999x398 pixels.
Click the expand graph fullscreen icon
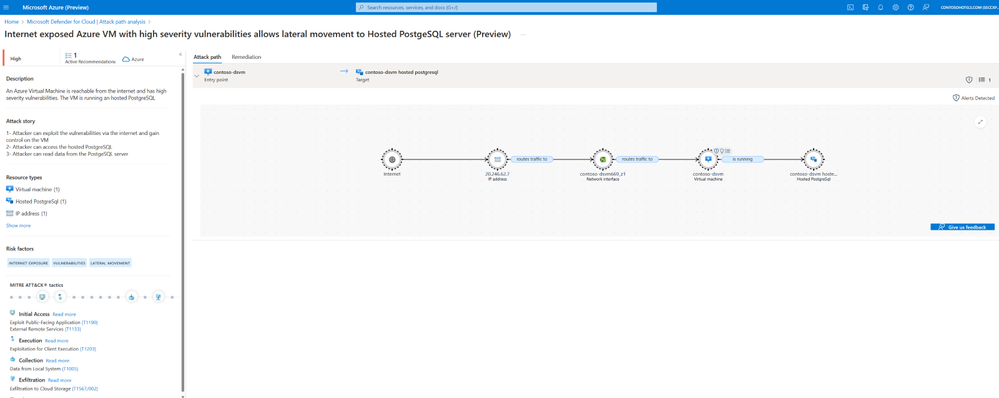pyautogui.click(x=981, y=122)
